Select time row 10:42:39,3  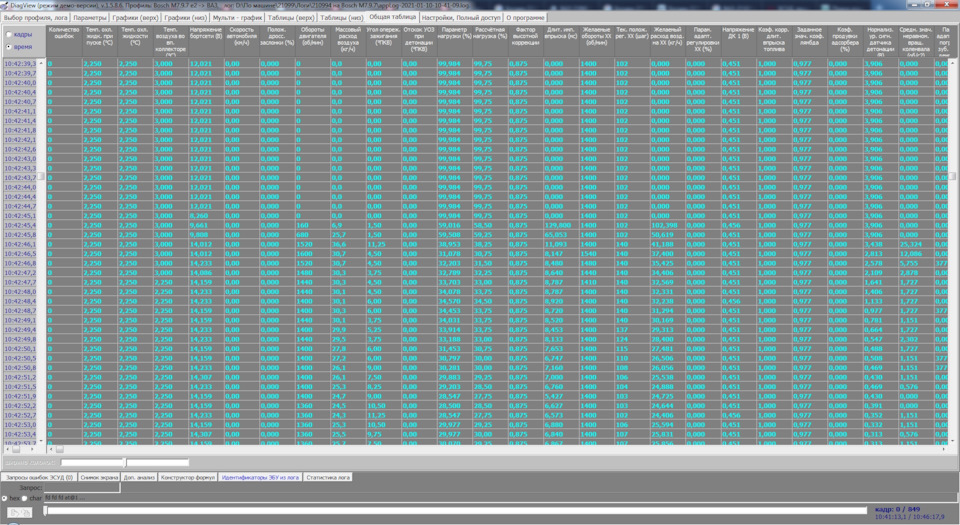coord(20,64)
